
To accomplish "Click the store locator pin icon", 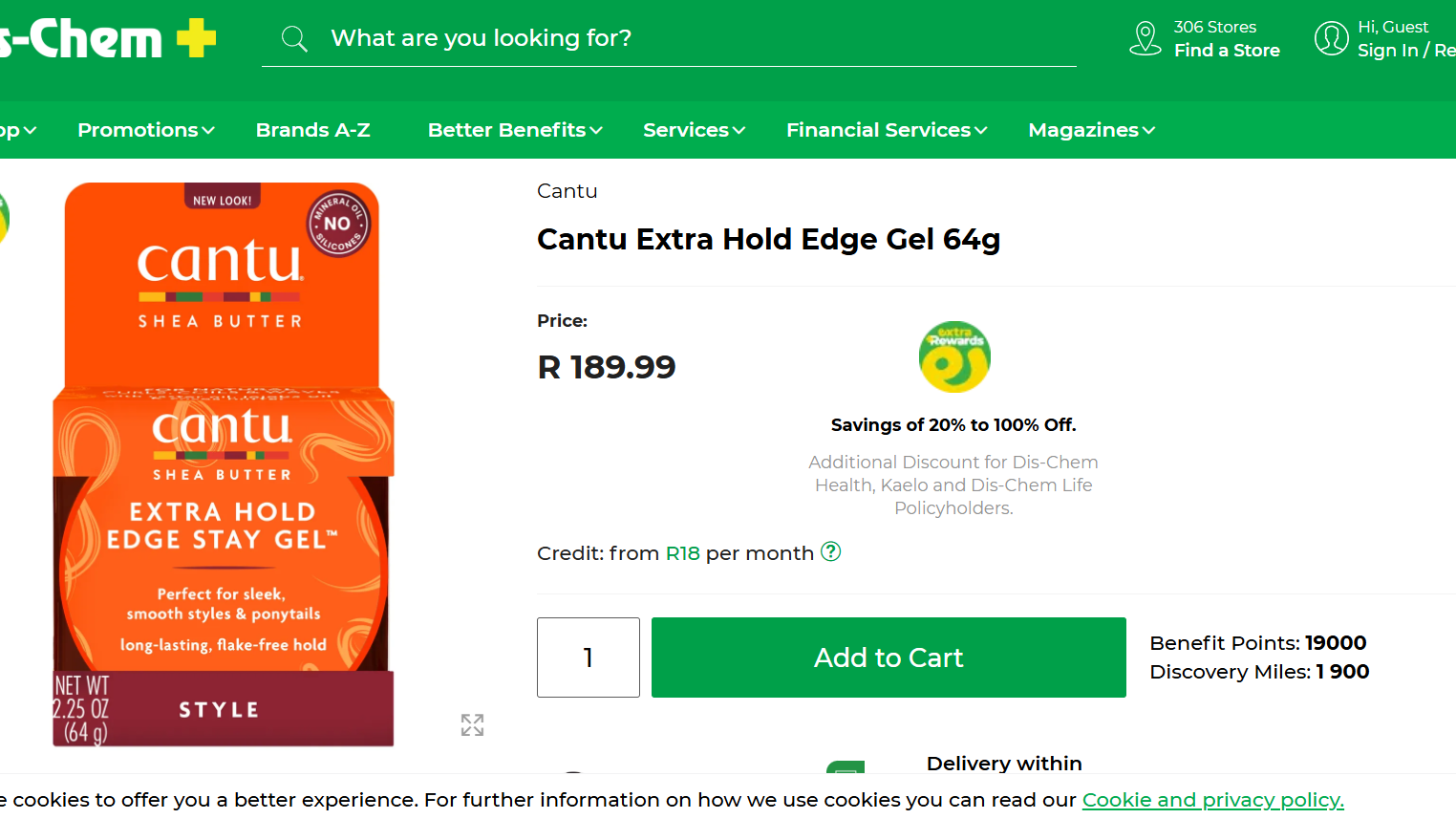I will coord(1145,38).
